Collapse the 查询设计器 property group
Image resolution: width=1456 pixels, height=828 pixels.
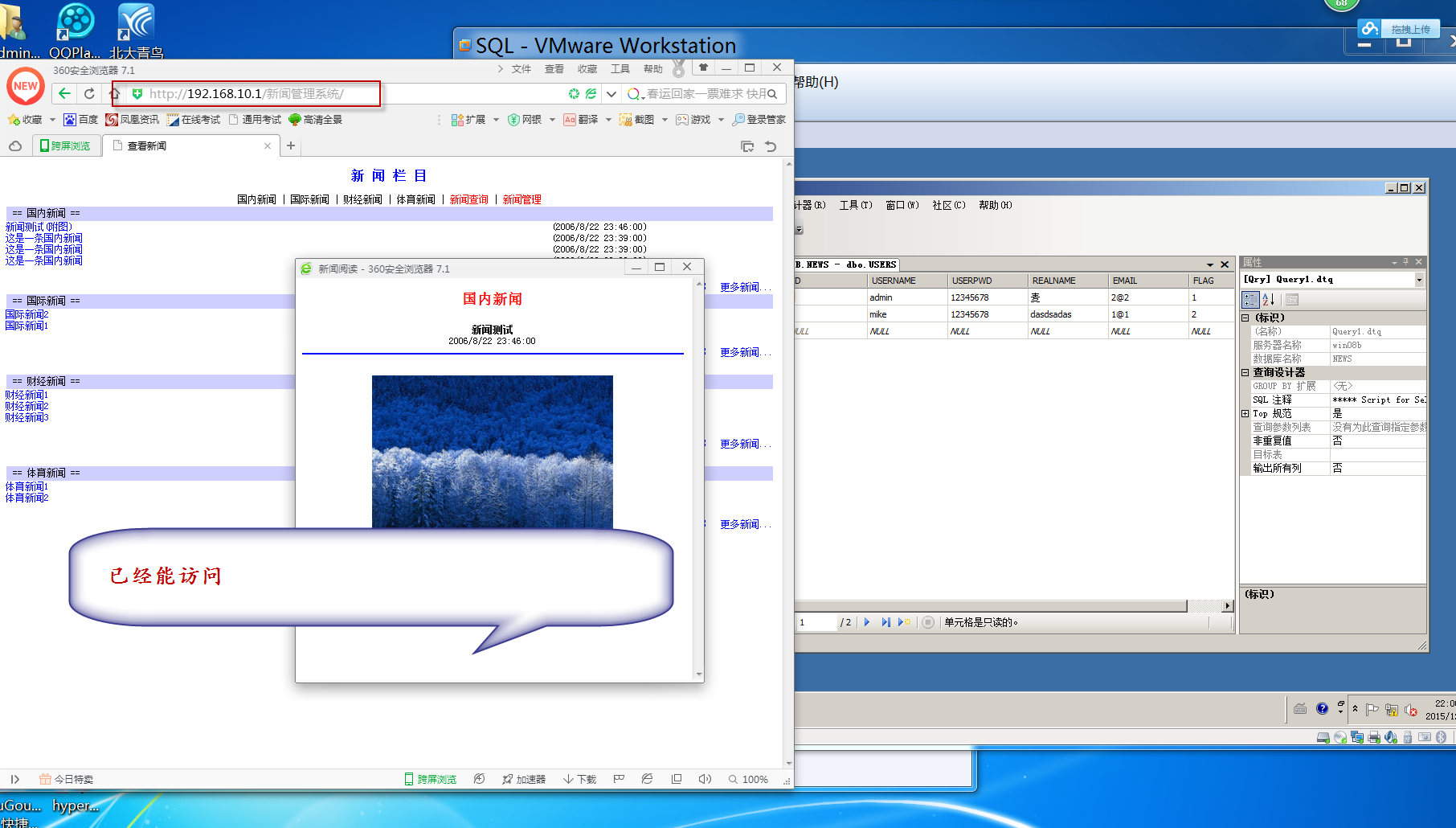pos(1245,373)
